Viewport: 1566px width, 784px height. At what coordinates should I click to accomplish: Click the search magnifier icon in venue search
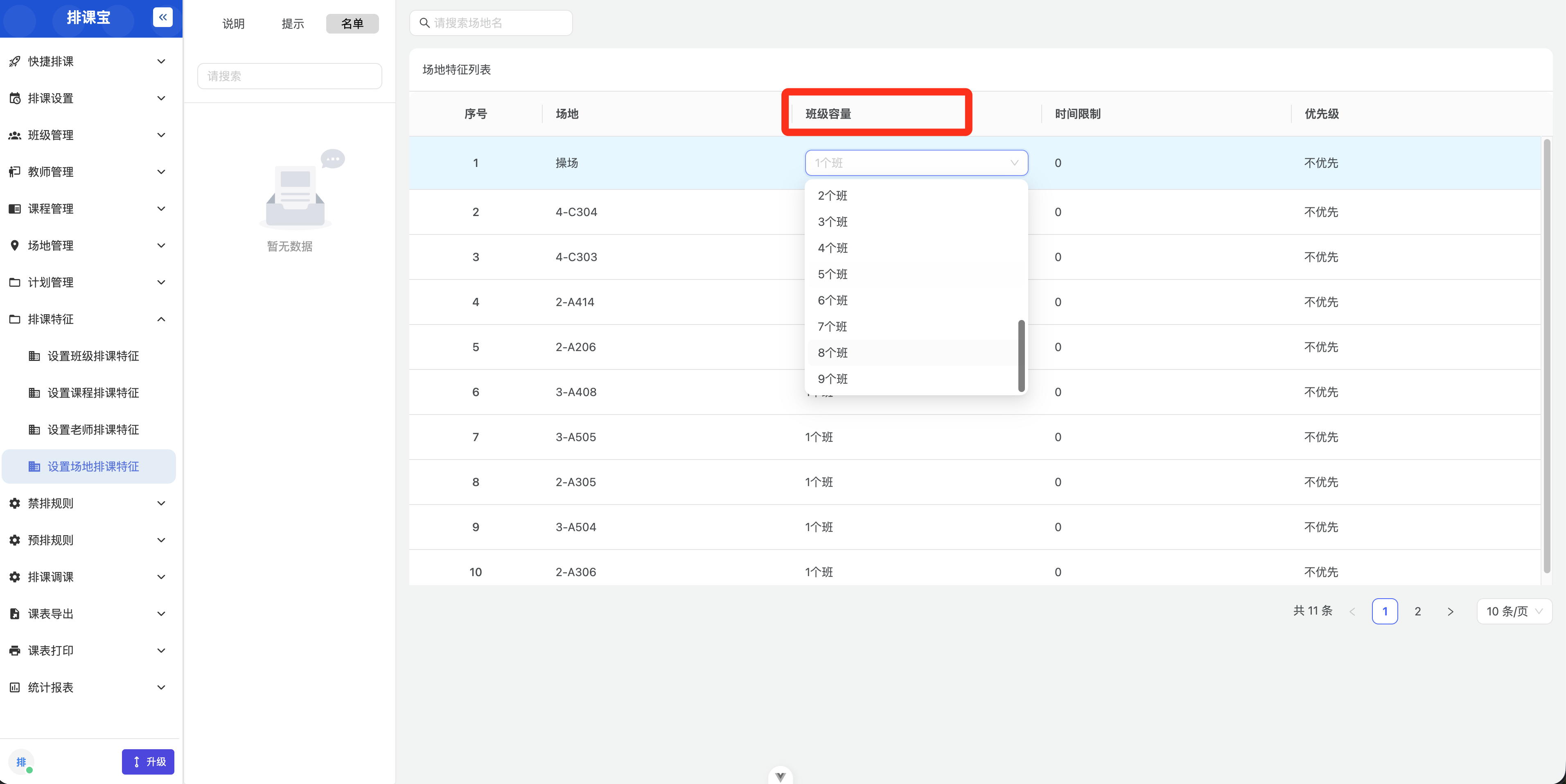(x=424, y=23)
